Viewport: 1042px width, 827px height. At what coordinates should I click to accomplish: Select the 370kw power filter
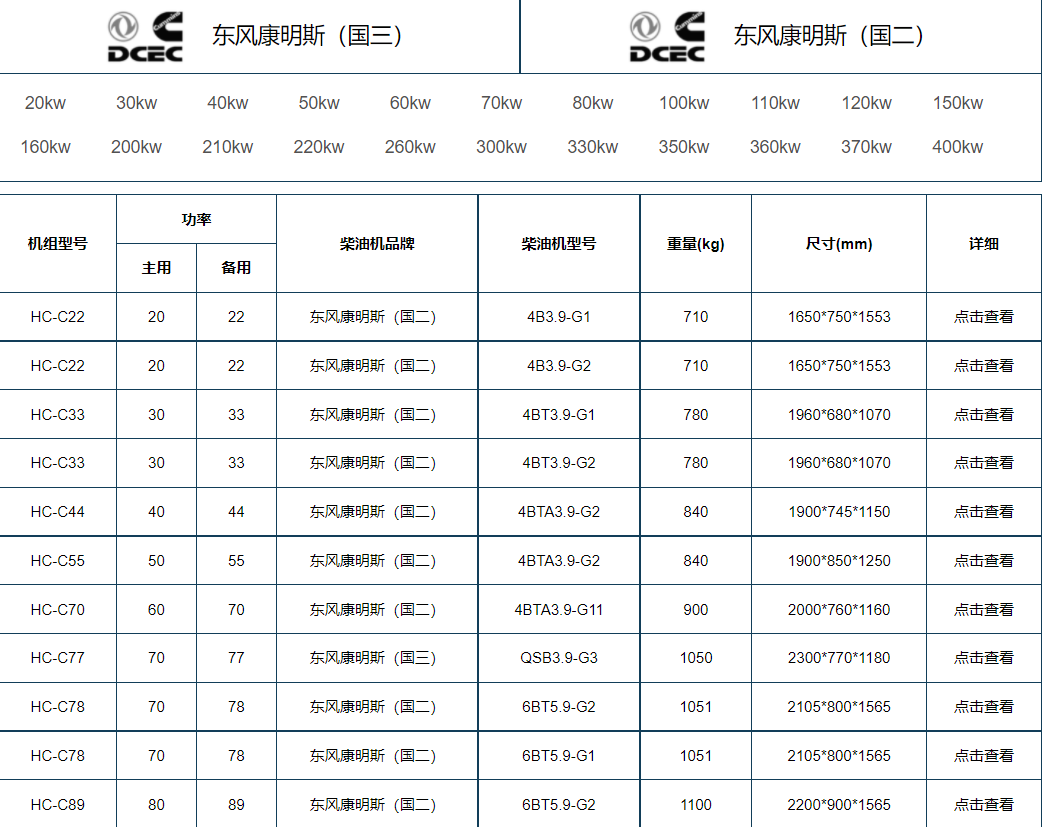pos(867,147)
